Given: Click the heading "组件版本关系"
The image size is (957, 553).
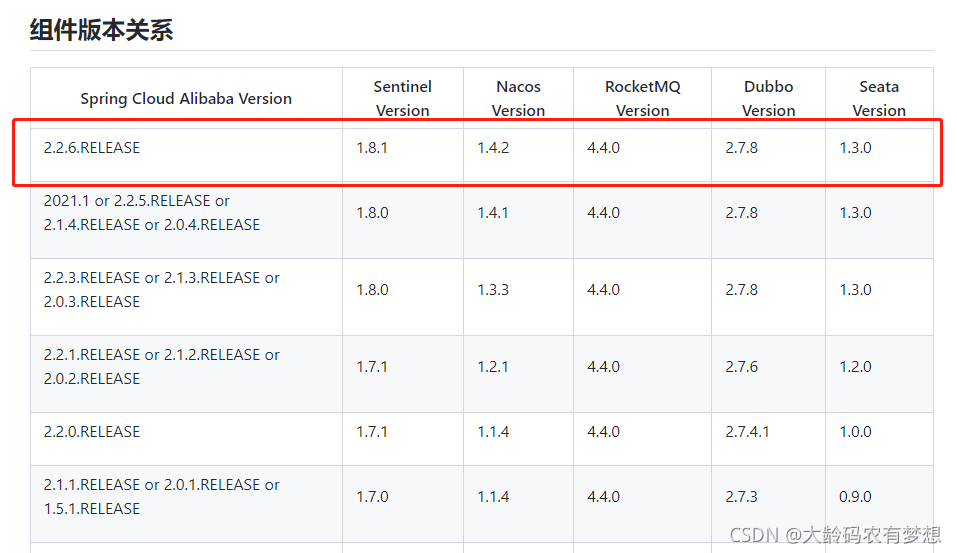Looking at the screenshot, I should [101, 30].
